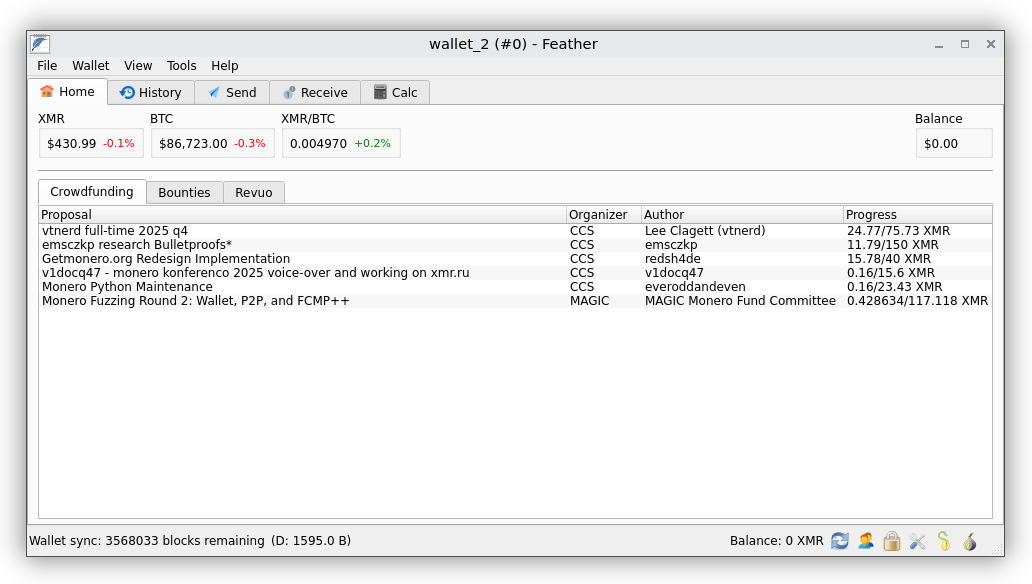Viewport: 1032px width, 584px height.
Task: Open the Wallet menu
Action: pyautogui.click(x=91, y=66)
